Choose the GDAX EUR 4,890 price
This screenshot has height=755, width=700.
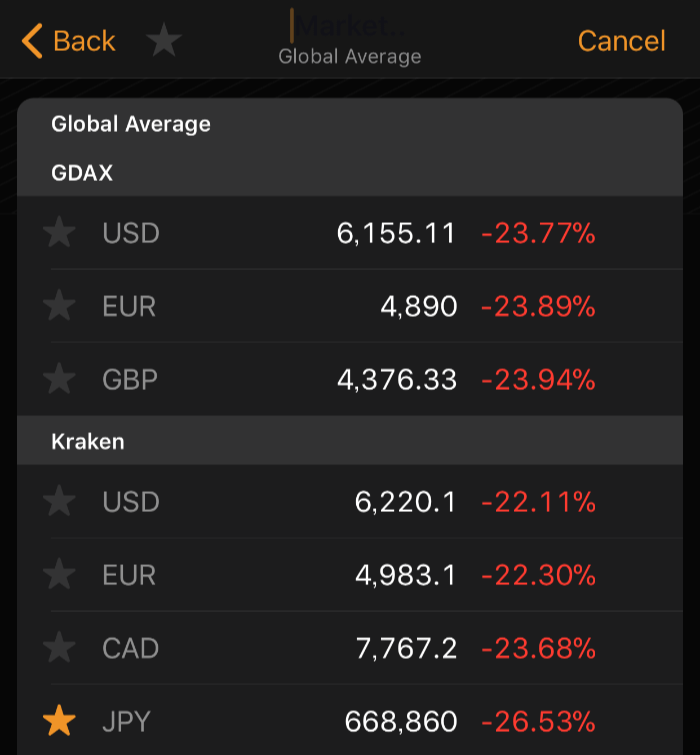418,306
